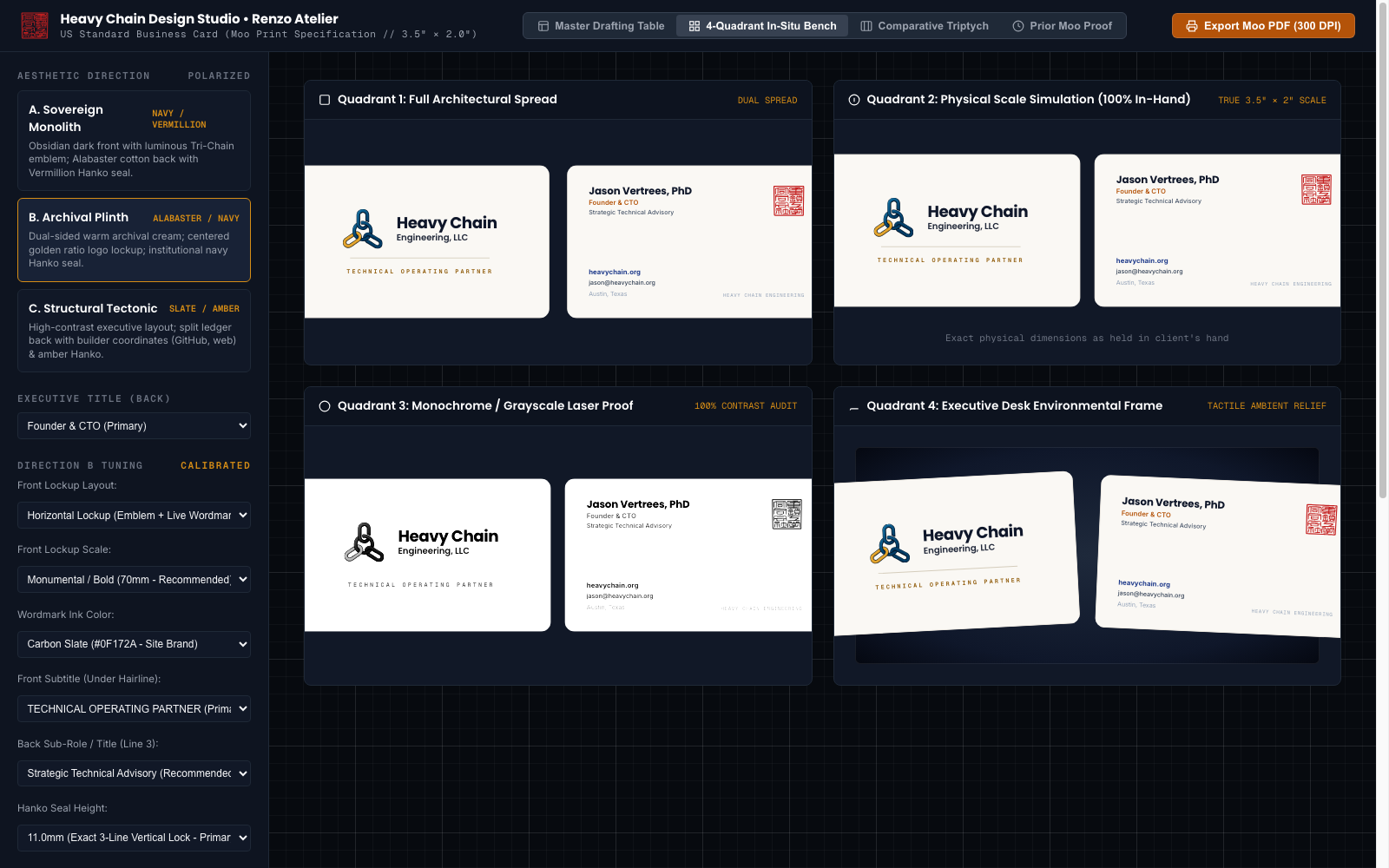Click "Jason Vertrees, PhD" on Quadrant 1 card
This screenshot has height=868, width=1389.
pyautogui.click(x=641, y=191)
